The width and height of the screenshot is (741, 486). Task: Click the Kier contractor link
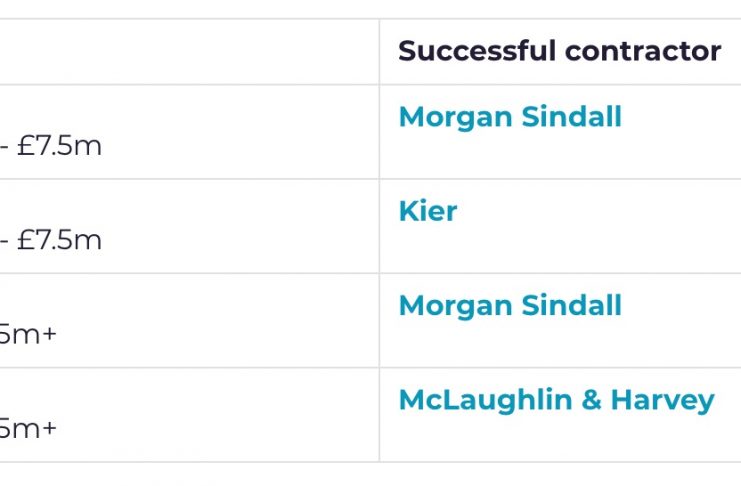(x=427, y=211)
